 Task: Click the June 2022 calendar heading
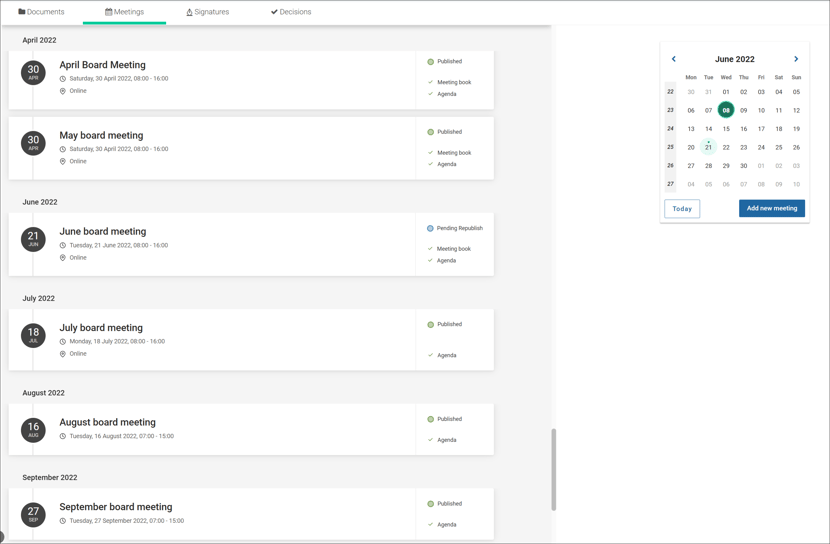tap(735, 59)
